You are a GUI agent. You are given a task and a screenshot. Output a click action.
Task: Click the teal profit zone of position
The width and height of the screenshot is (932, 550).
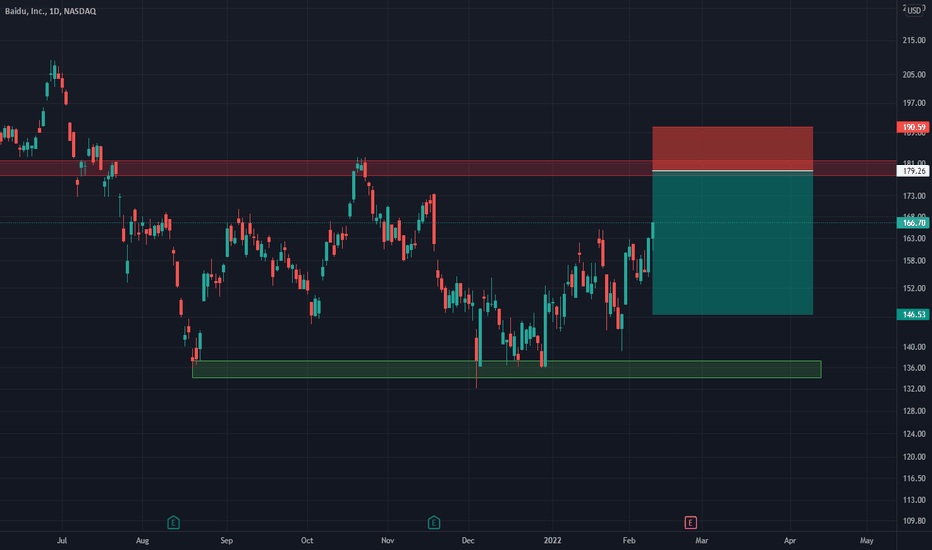pyautogui.click(x=732, y=243)
